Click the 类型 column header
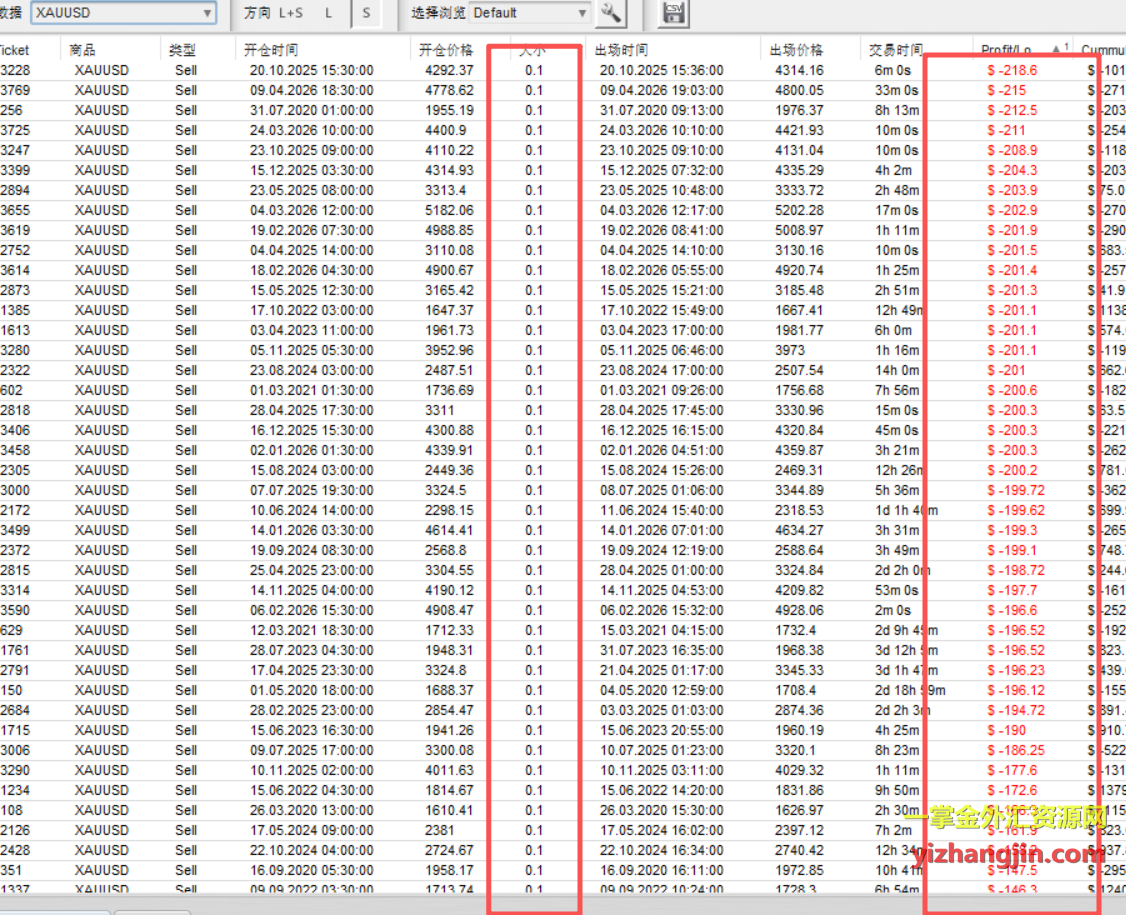The width and height of the screenshot is (1126, 915). tap(182, 50)
